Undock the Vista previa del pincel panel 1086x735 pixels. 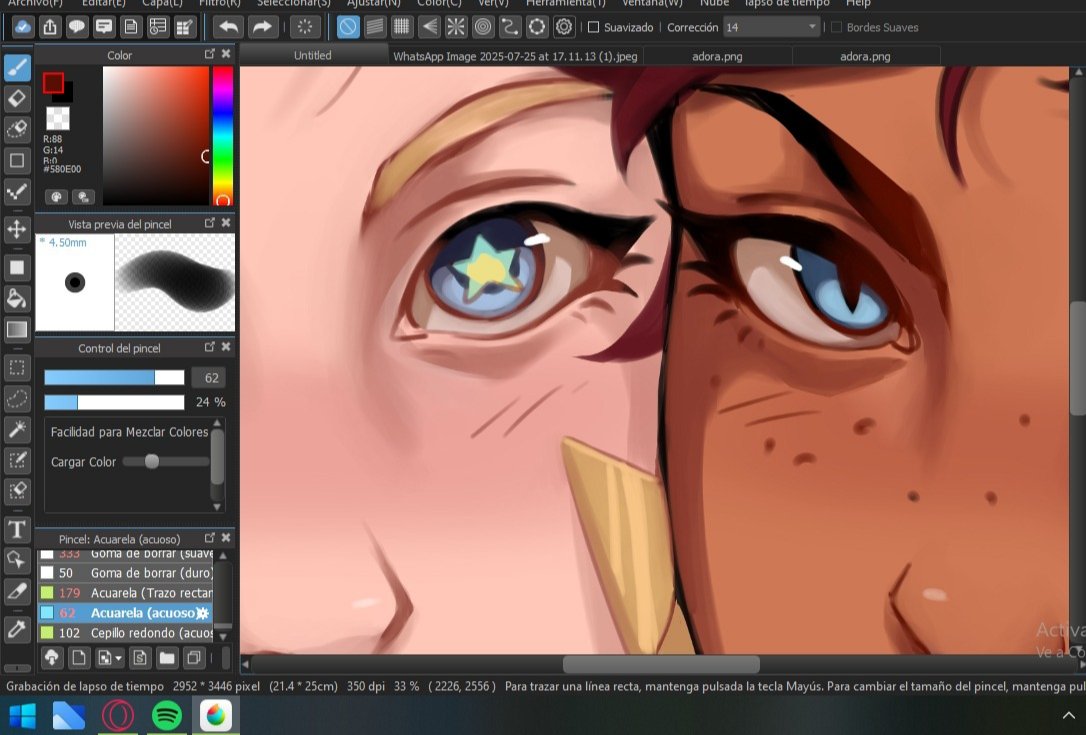[x=210, y=222]
